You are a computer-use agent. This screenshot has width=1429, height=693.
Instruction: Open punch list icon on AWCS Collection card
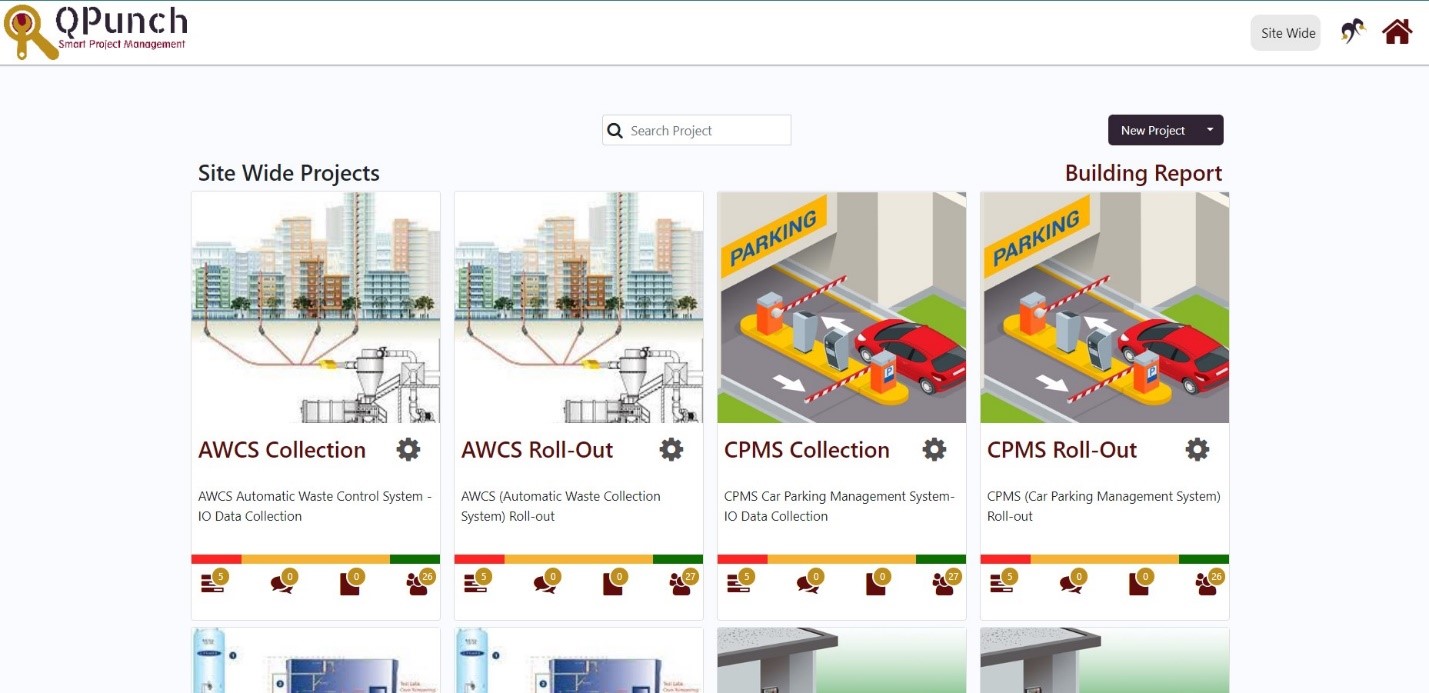pyautogui.click(x=211, y=581)
